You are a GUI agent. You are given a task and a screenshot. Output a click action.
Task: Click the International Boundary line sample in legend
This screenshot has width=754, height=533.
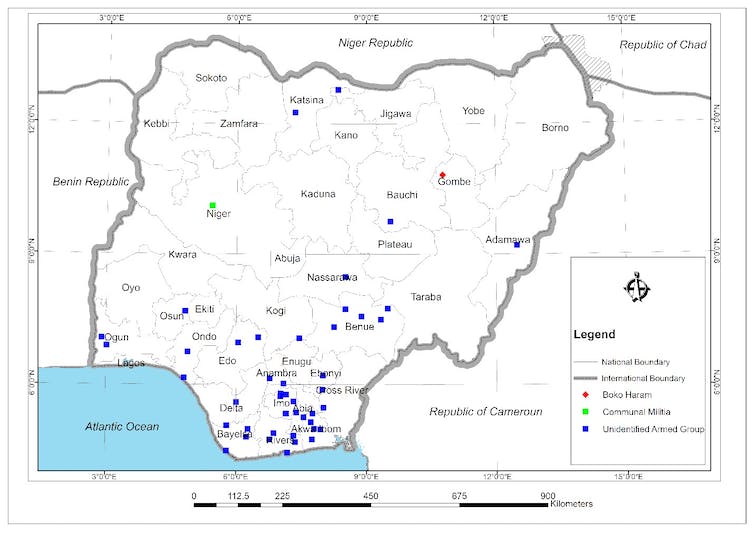(586, 378)
